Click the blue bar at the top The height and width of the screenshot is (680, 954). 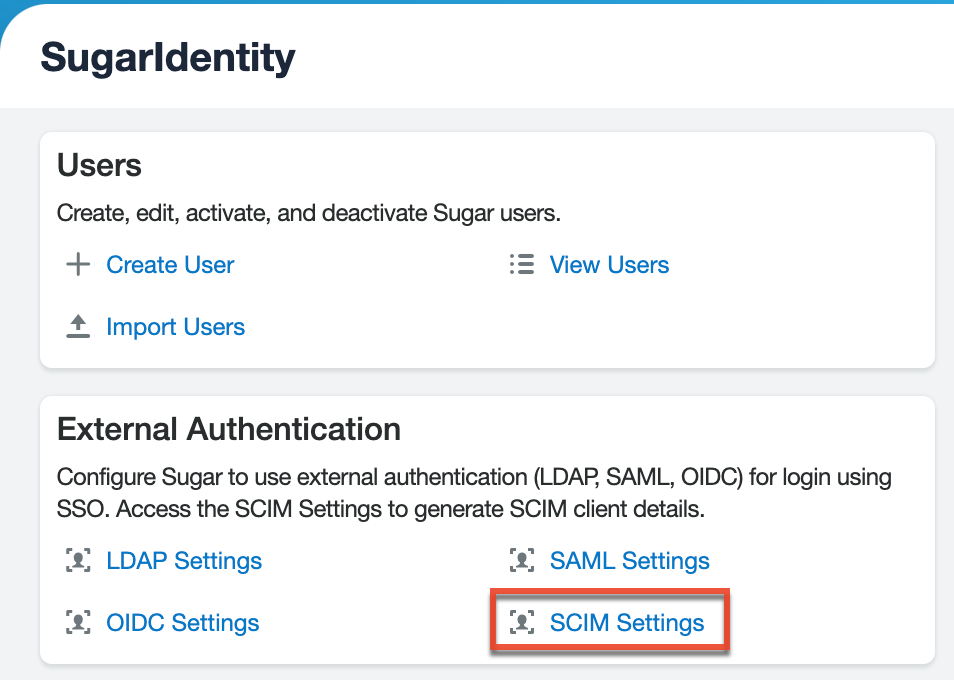click(x=477, y=6)
